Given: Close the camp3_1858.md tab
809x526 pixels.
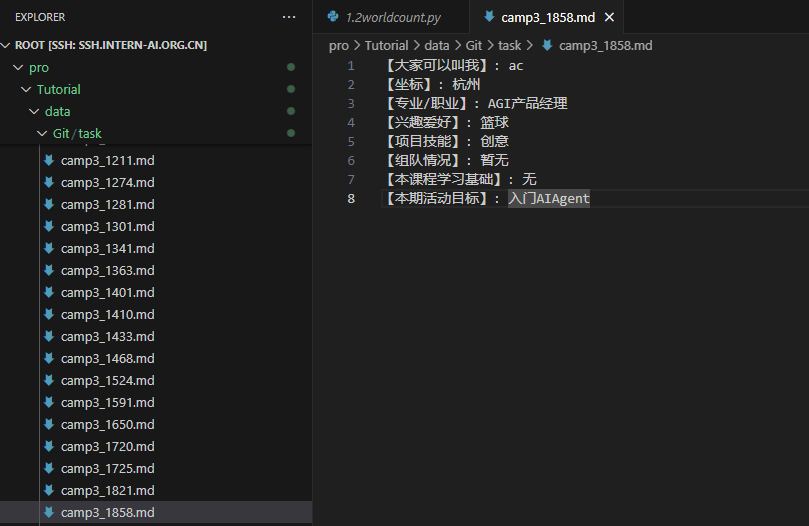Looking at the screenshot, I should [609, 18].
